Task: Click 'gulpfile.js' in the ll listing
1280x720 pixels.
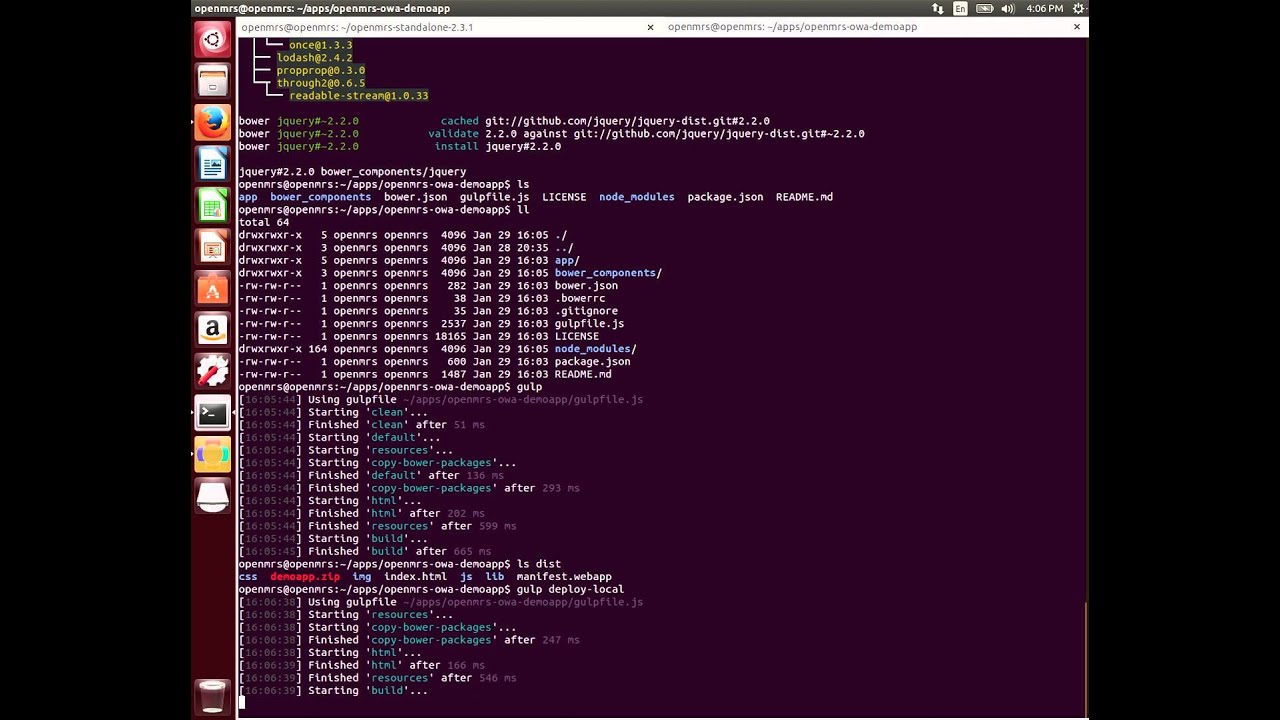Action: tap(589, 324)
